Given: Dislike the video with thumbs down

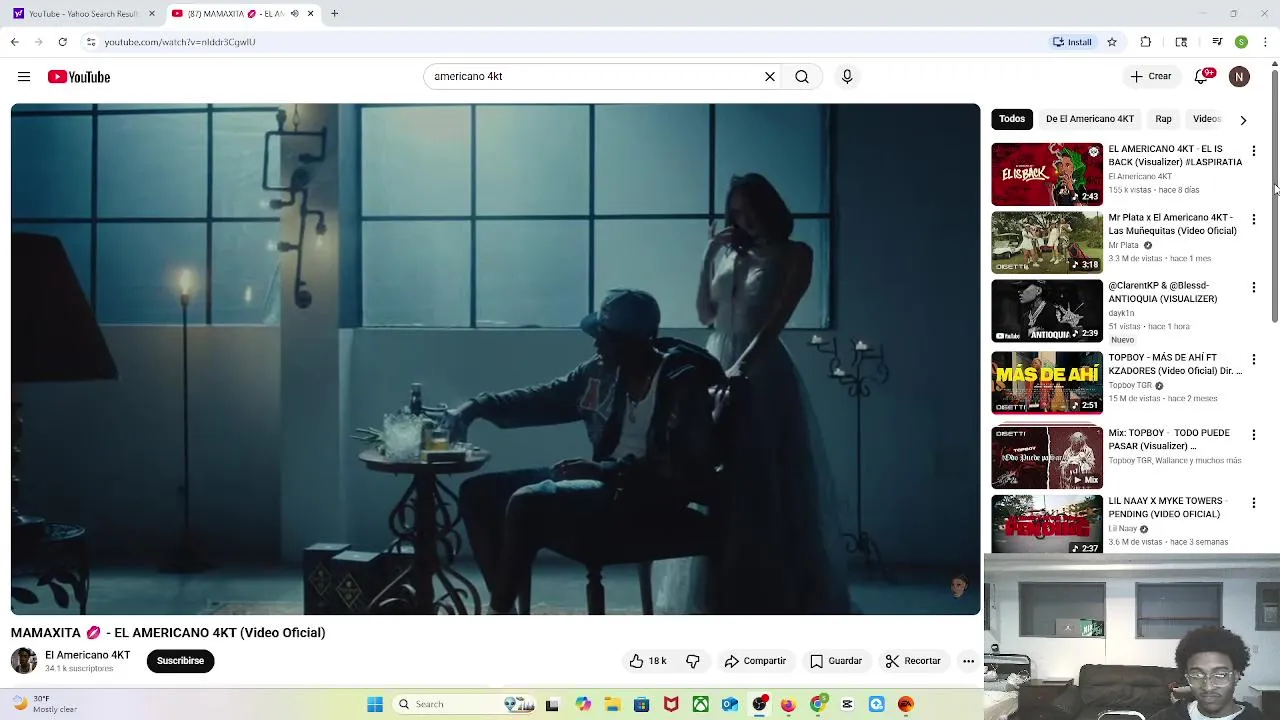Looking at the screenshot, I should click(693, 661).
